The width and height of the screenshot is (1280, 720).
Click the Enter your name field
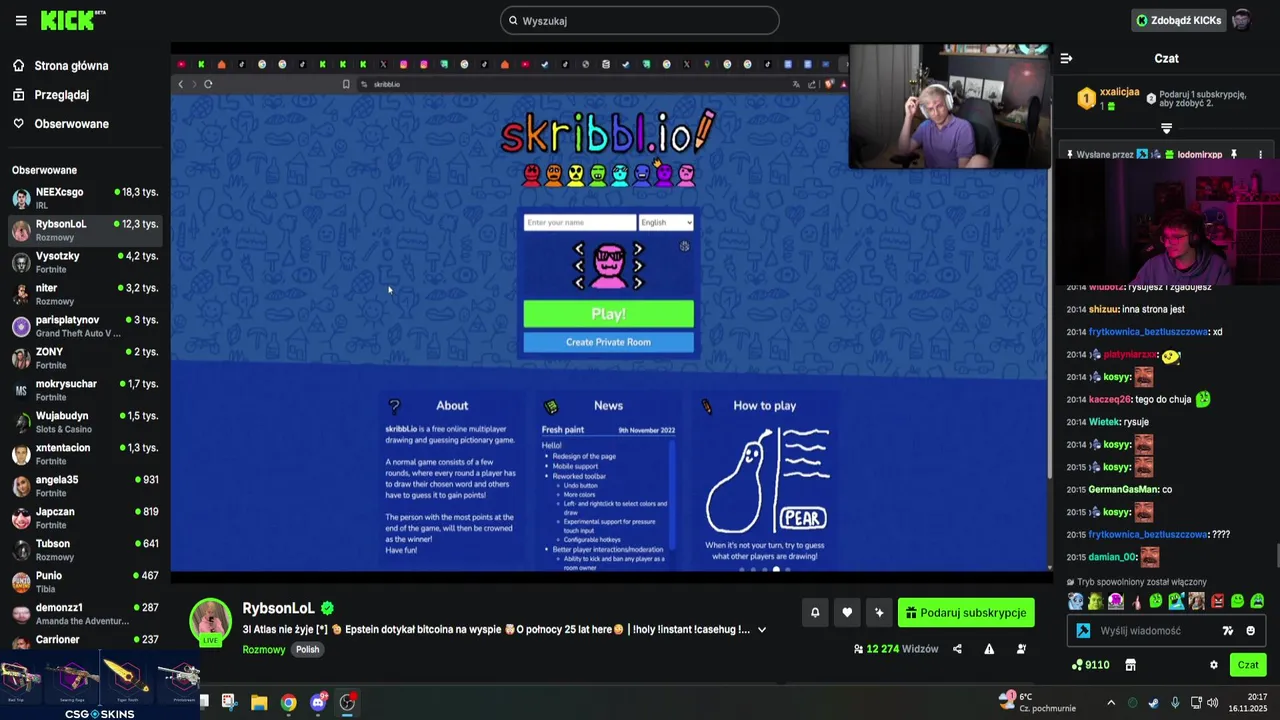[580, 222]
